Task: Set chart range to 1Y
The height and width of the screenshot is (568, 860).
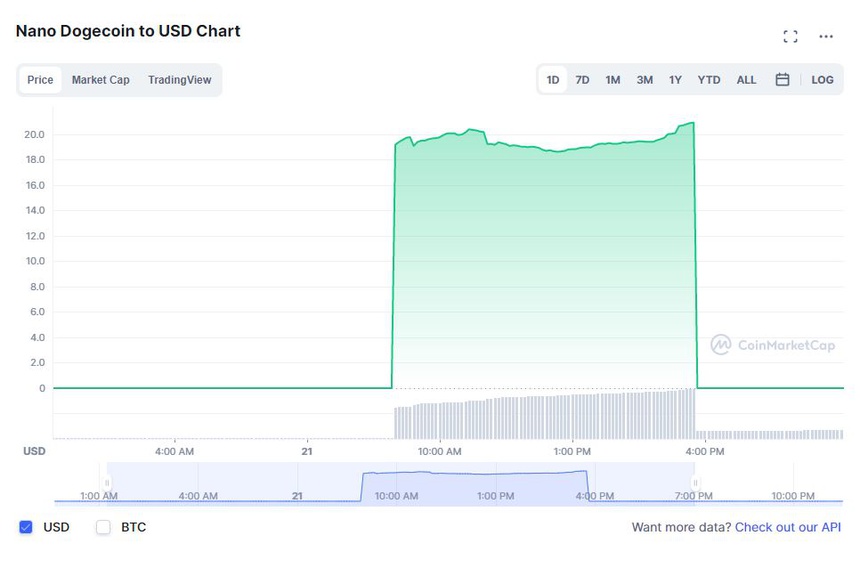Action: coord(675,80)
